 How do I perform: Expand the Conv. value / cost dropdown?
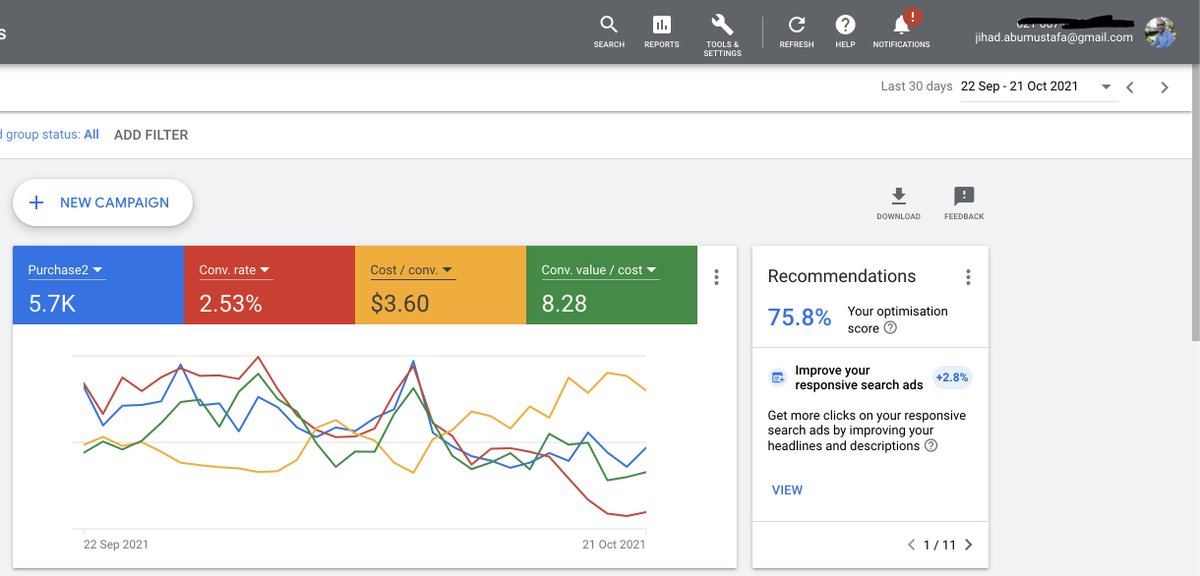(x=599, y=270)
